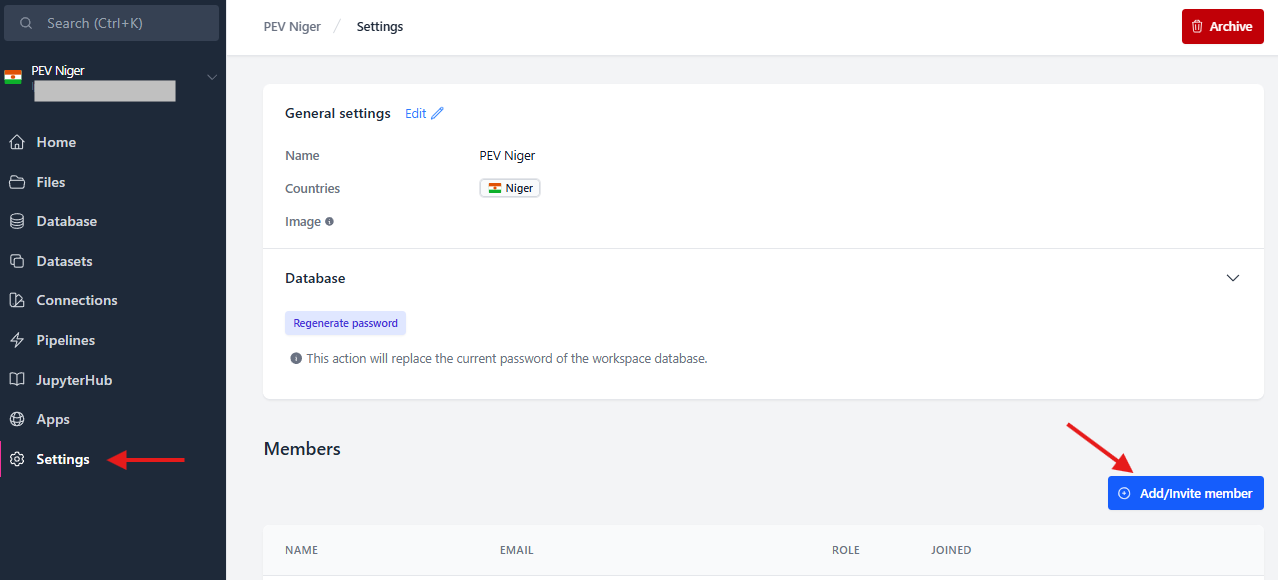Click the JupyterHub book icon
1278x580 pixels.
[17, 380]
